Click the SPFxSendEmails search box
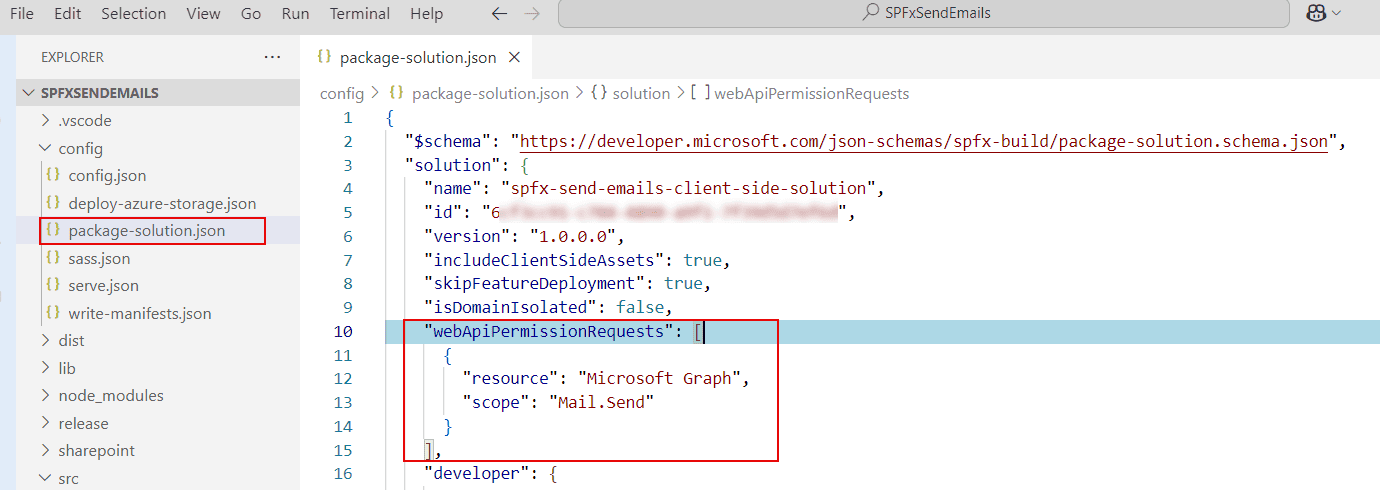 (x=924, y=14)
